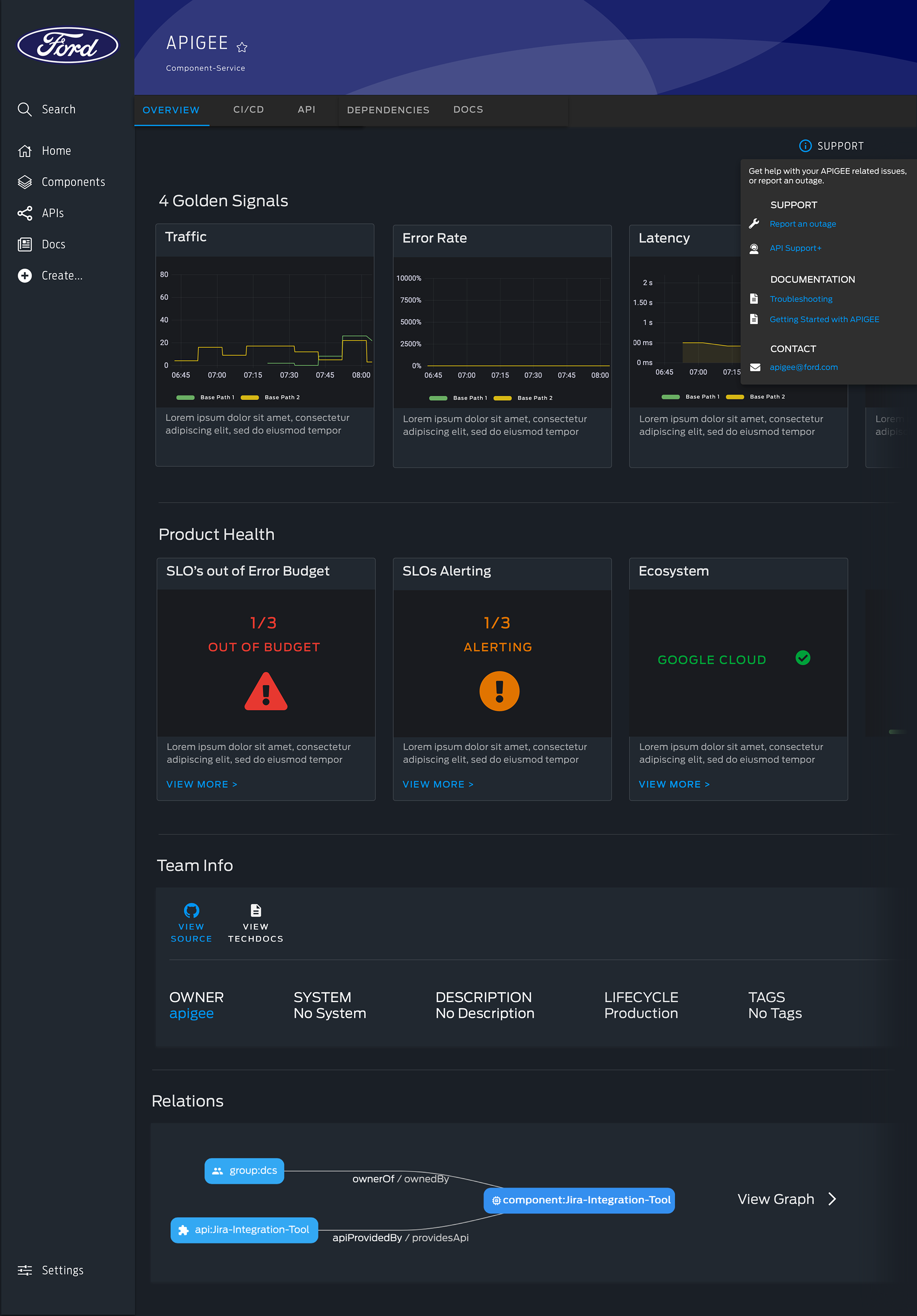Click the Report an outage link
The height and width of the screenshot is (1316, 917).
(x=802, y=223)
